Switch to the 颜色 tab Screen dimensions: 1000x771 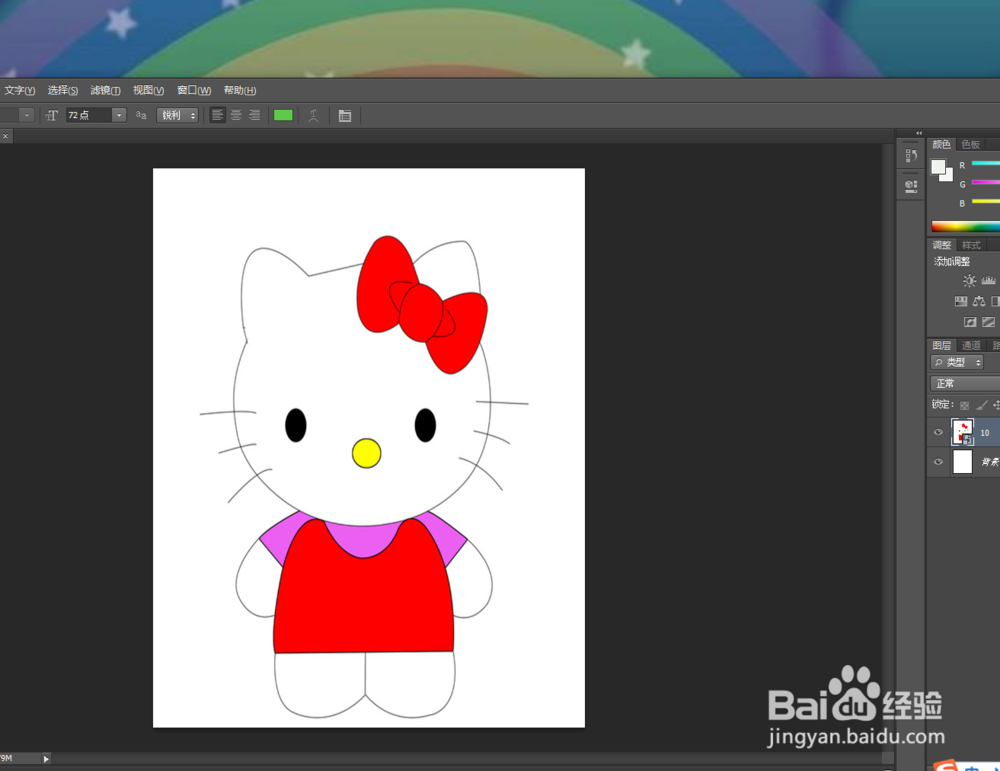tap(941, 145)
